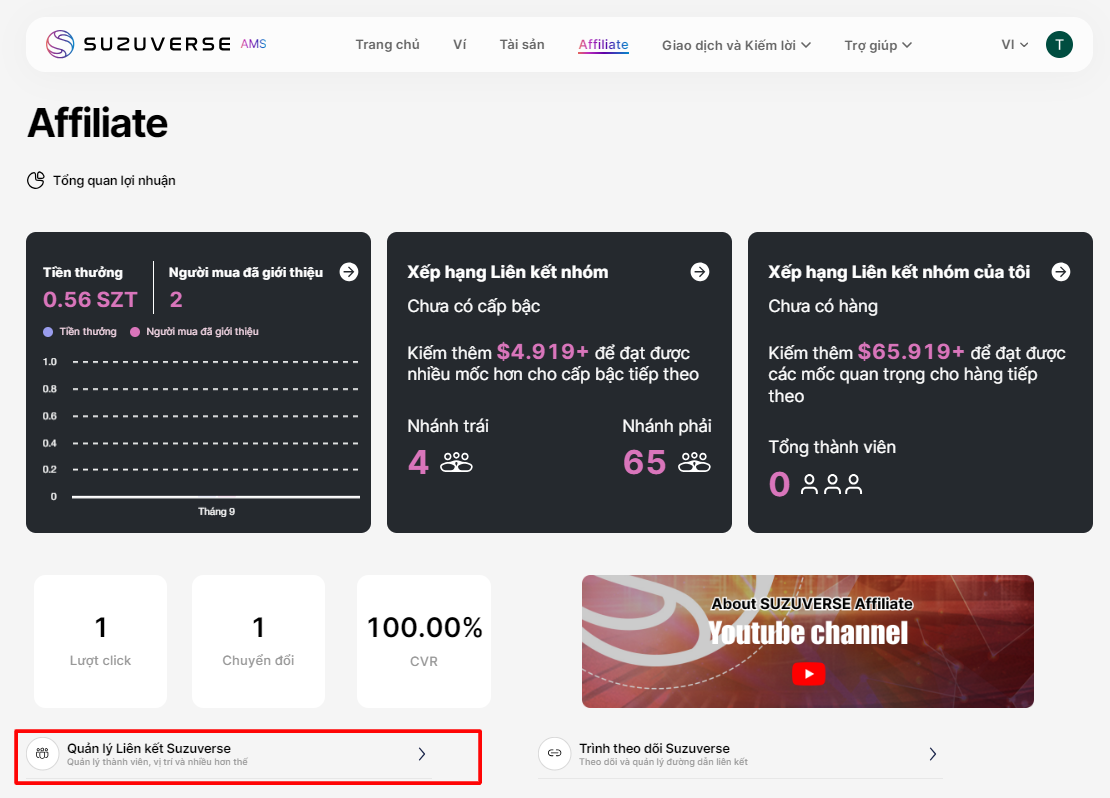Go to the Trang chủ tab
This screenshot has height=798, width=1110.
pyautogui.click(x=387, y=44)
